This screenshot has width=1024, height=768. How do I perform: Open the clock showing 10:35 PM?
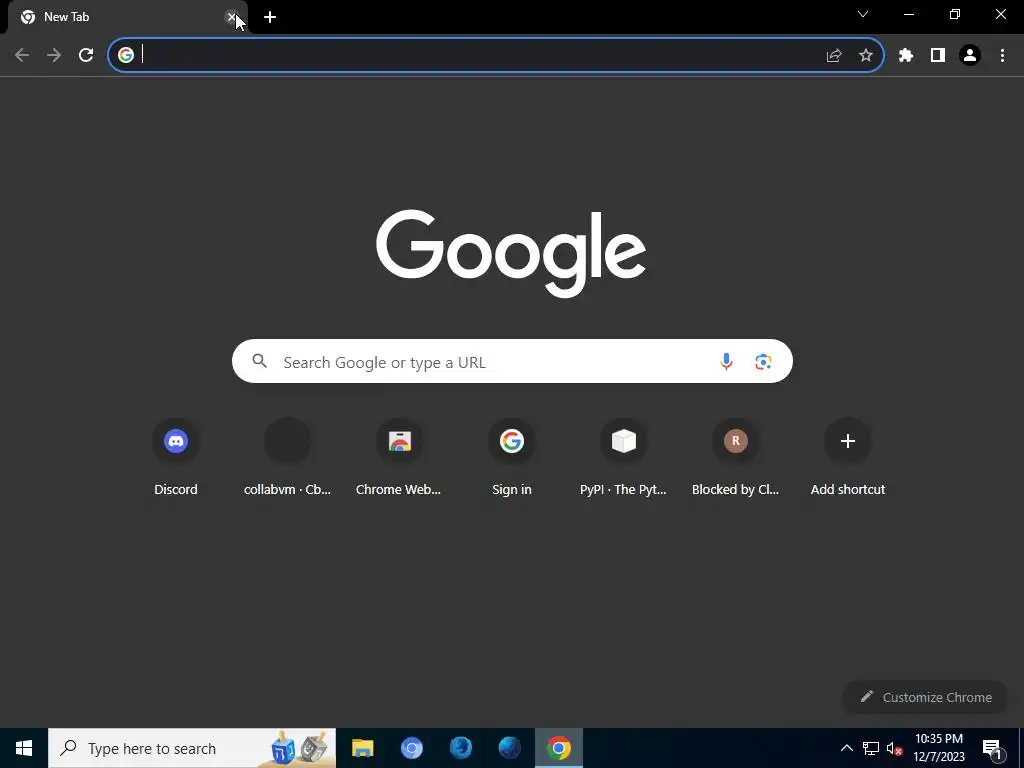point(939,748)
